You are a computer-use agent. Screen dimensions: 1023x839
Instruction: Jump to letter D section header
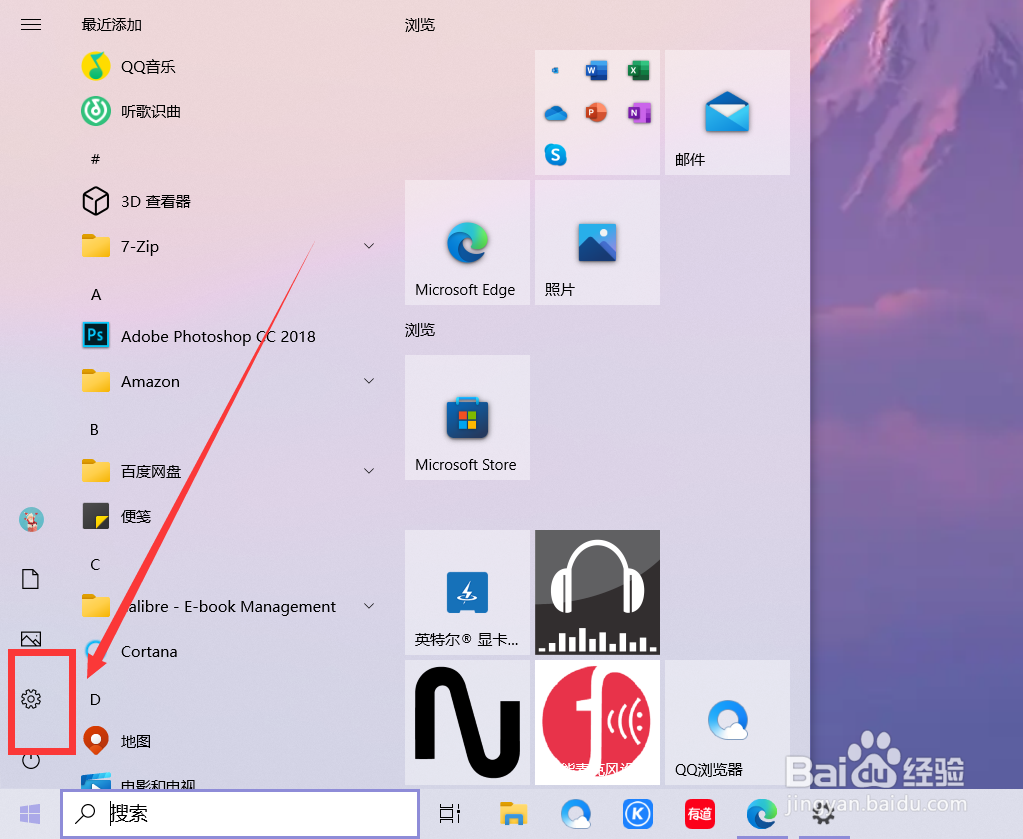click(x=95, y=699)
